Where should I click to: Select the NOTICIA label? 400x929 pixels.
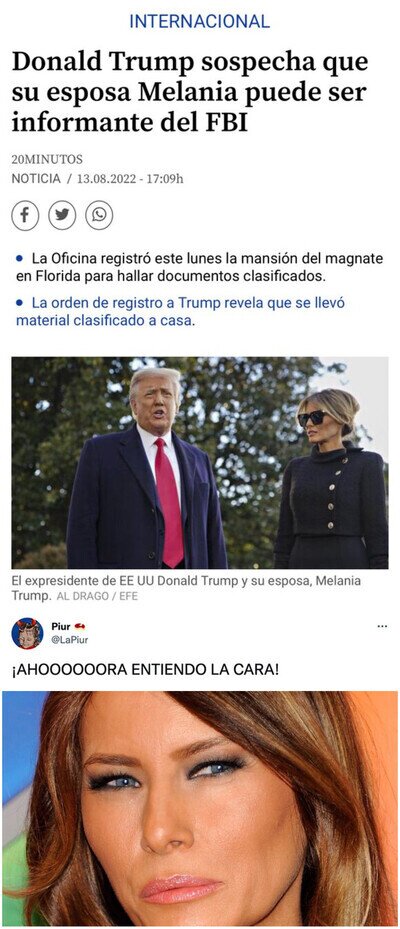pos(36,179)
